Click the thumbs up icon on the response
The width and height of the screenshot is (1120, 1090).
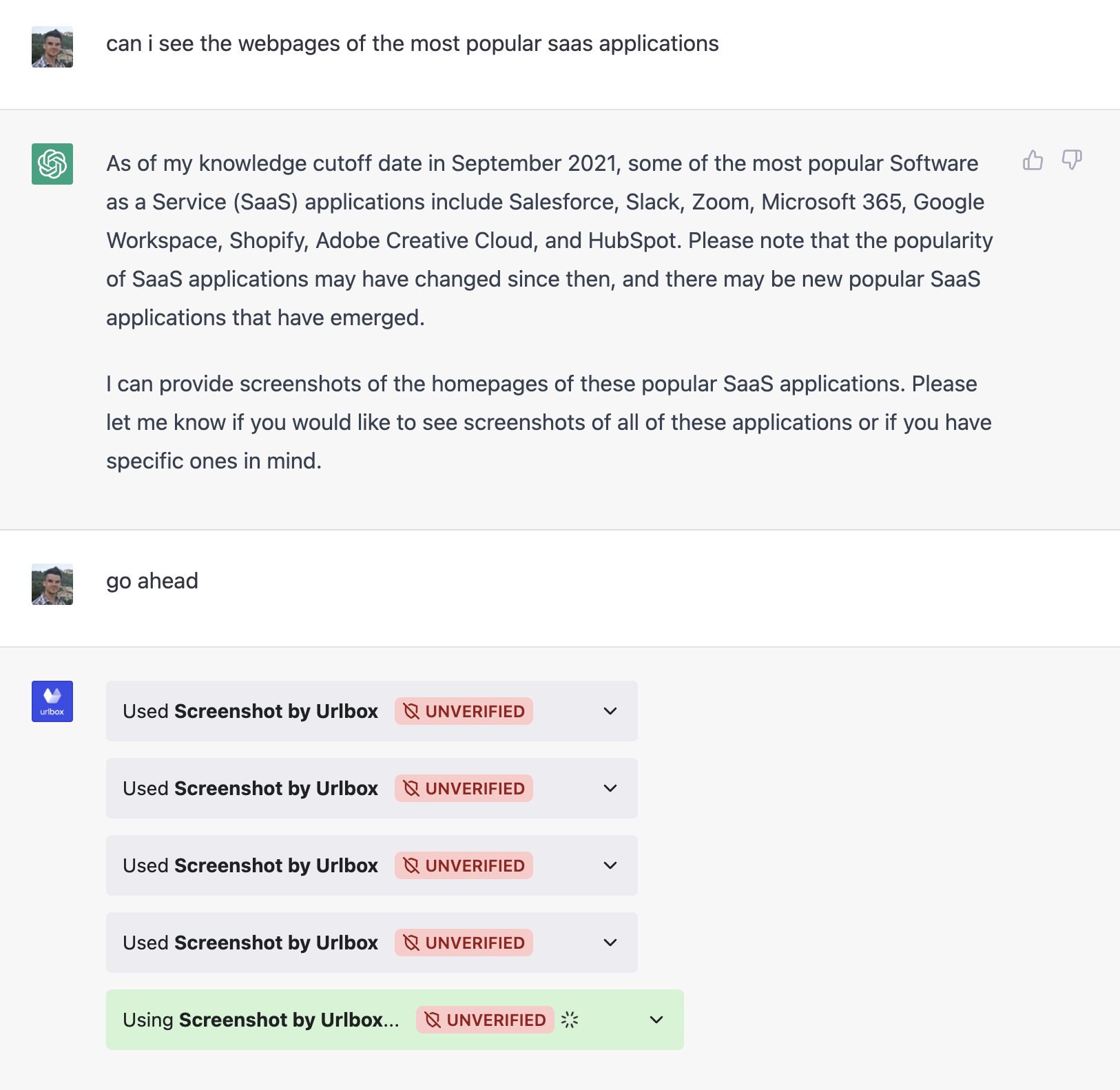click(x=1033, y=161)
